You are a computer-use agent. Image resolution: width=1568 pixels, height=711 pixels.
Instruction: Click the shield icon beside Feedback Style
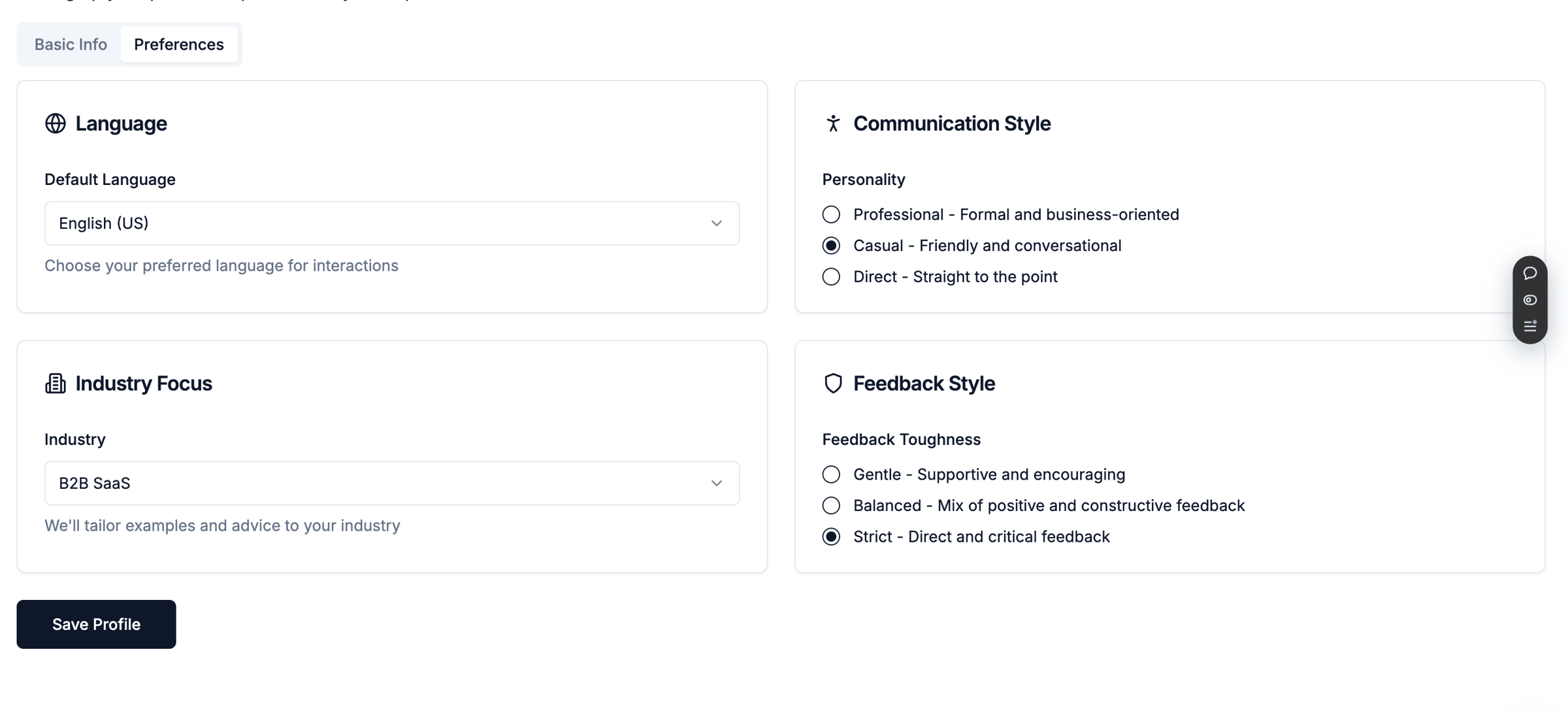[x=833, y=384]
